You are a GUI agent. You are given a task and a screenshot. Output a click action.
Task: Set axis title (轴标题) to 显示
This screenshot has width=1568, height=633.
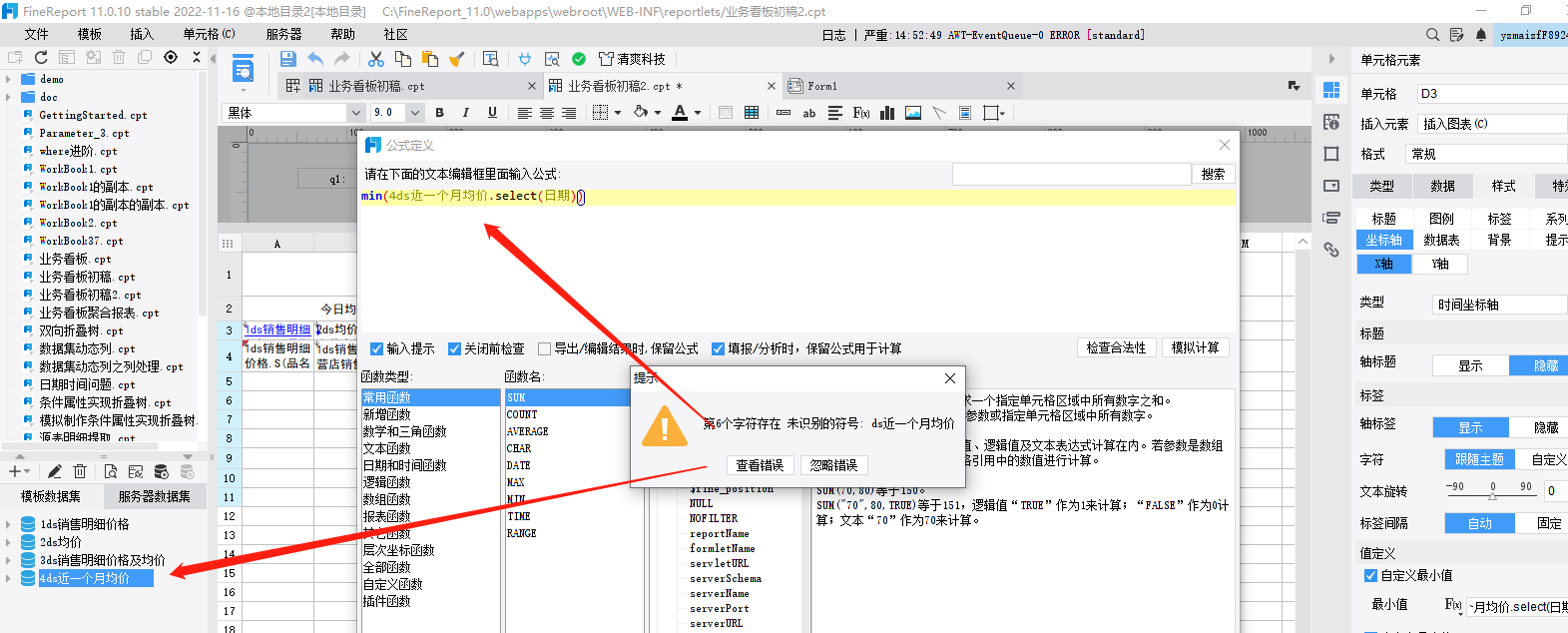pos(1470,365)
